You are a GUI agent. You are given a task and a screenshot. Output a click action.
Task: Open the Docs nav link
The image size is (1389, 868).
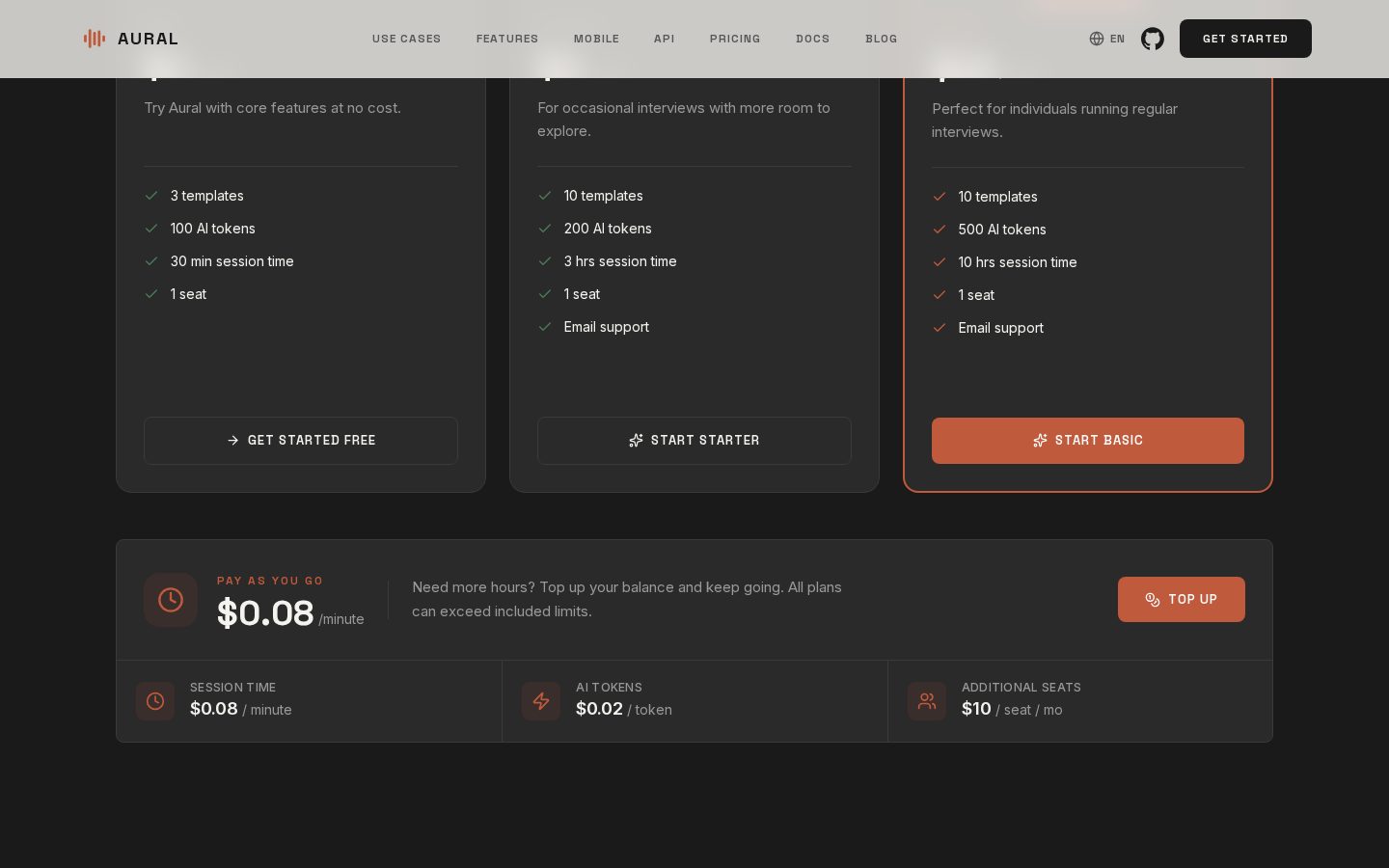click(x=813, y=39)
